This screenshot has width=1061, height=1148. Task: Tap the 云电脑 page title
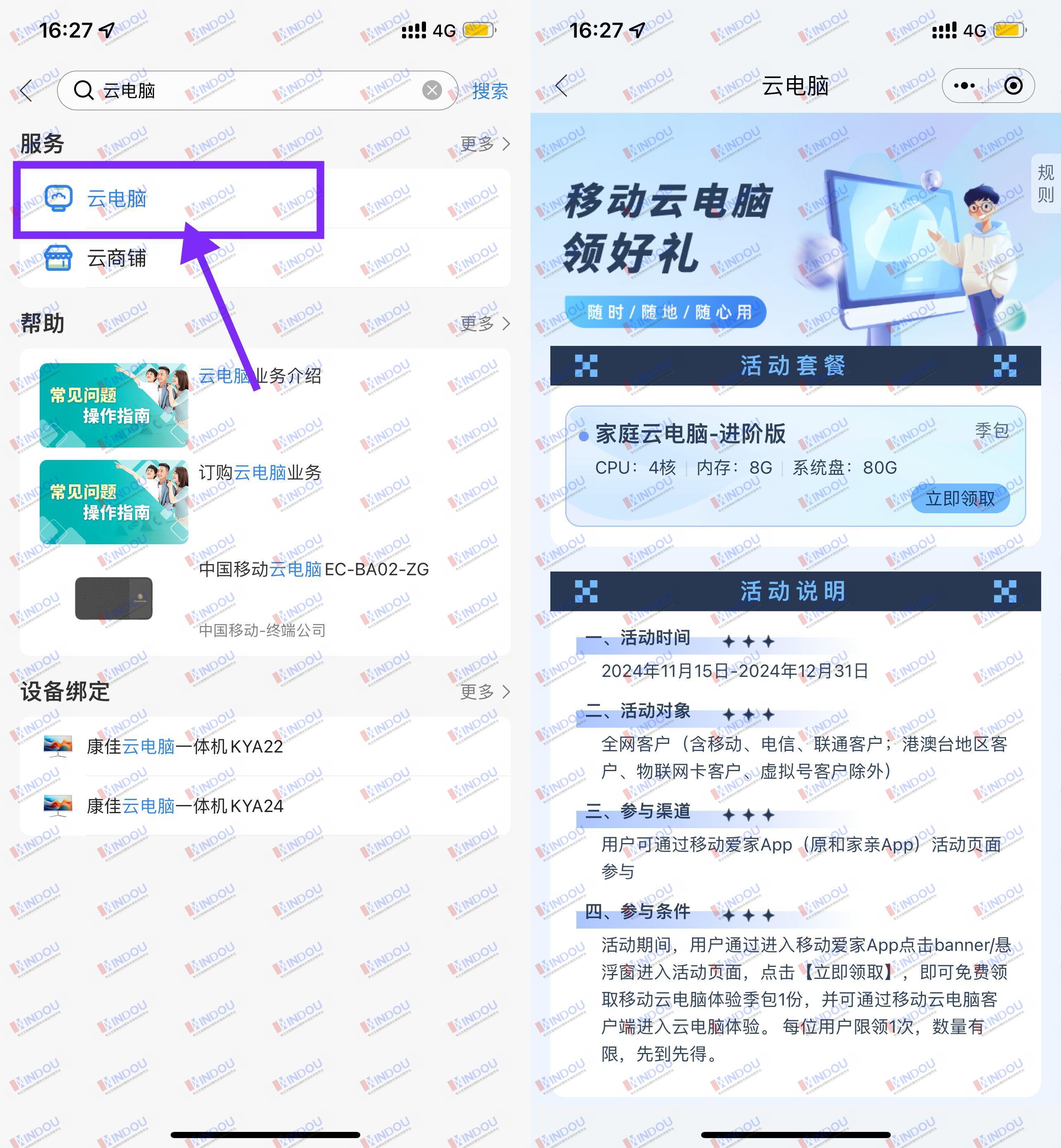click(795, 86)
